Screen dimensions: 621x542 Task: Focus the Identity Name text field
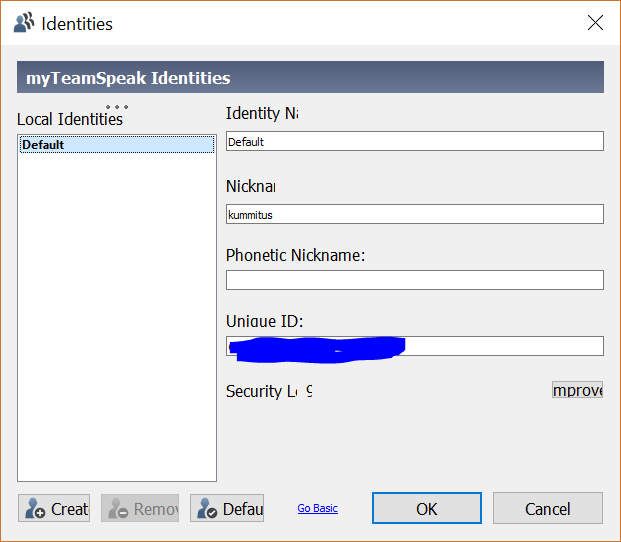click(414, 141)
